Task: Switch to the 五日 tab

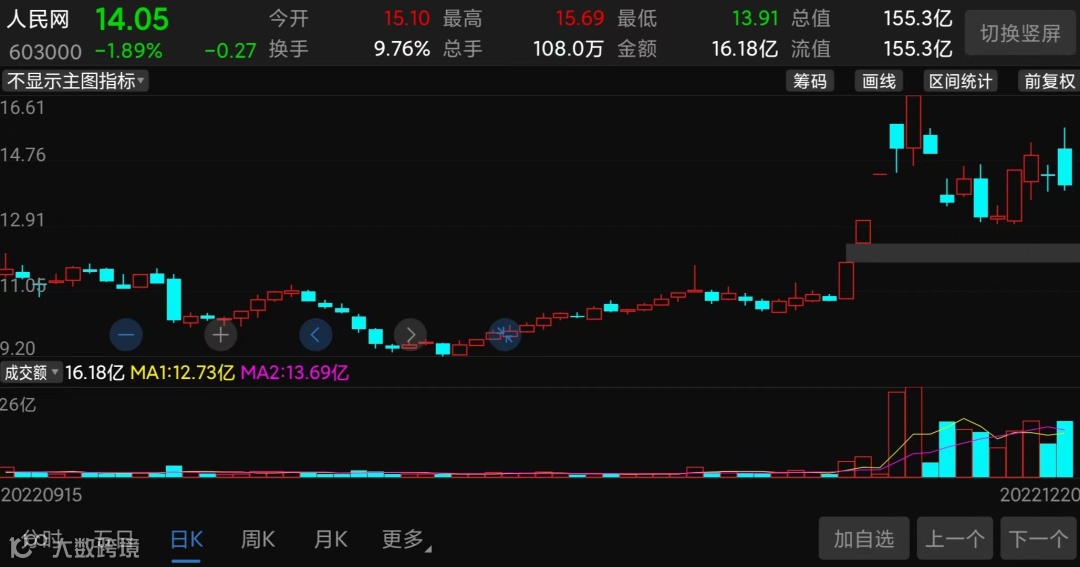Action: pos(113,539)
